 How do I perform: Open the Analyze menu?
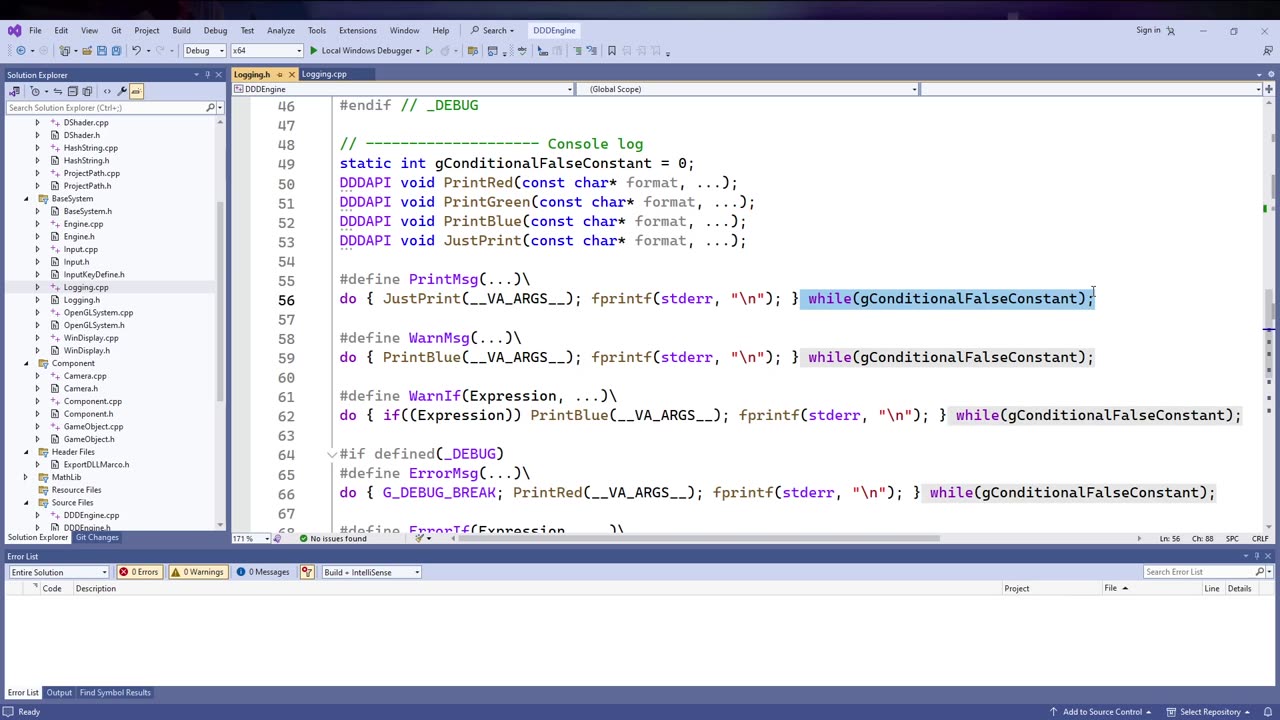[281, 30]
